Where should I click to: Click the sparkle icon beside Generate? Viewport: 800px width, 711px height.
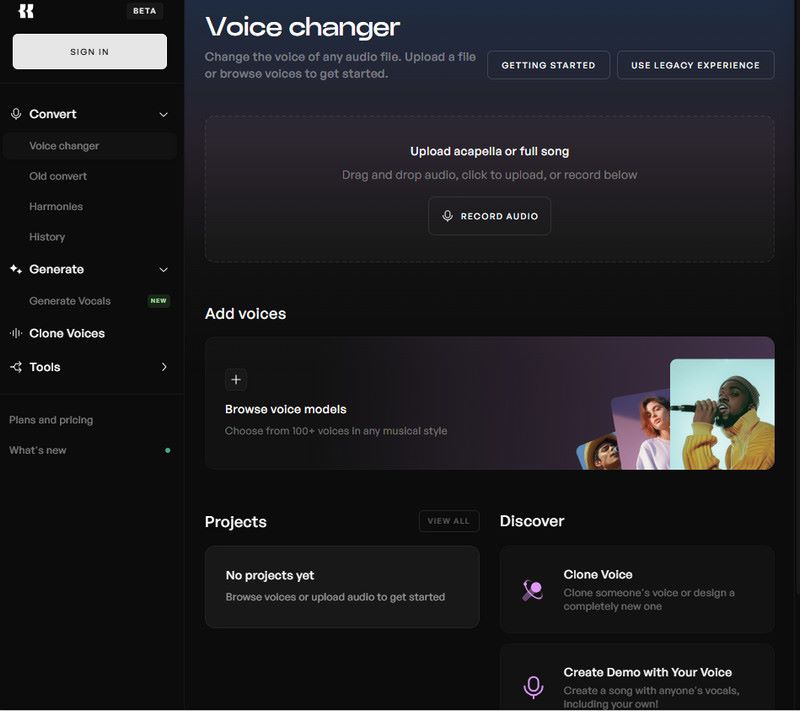(x=16, y=269)
